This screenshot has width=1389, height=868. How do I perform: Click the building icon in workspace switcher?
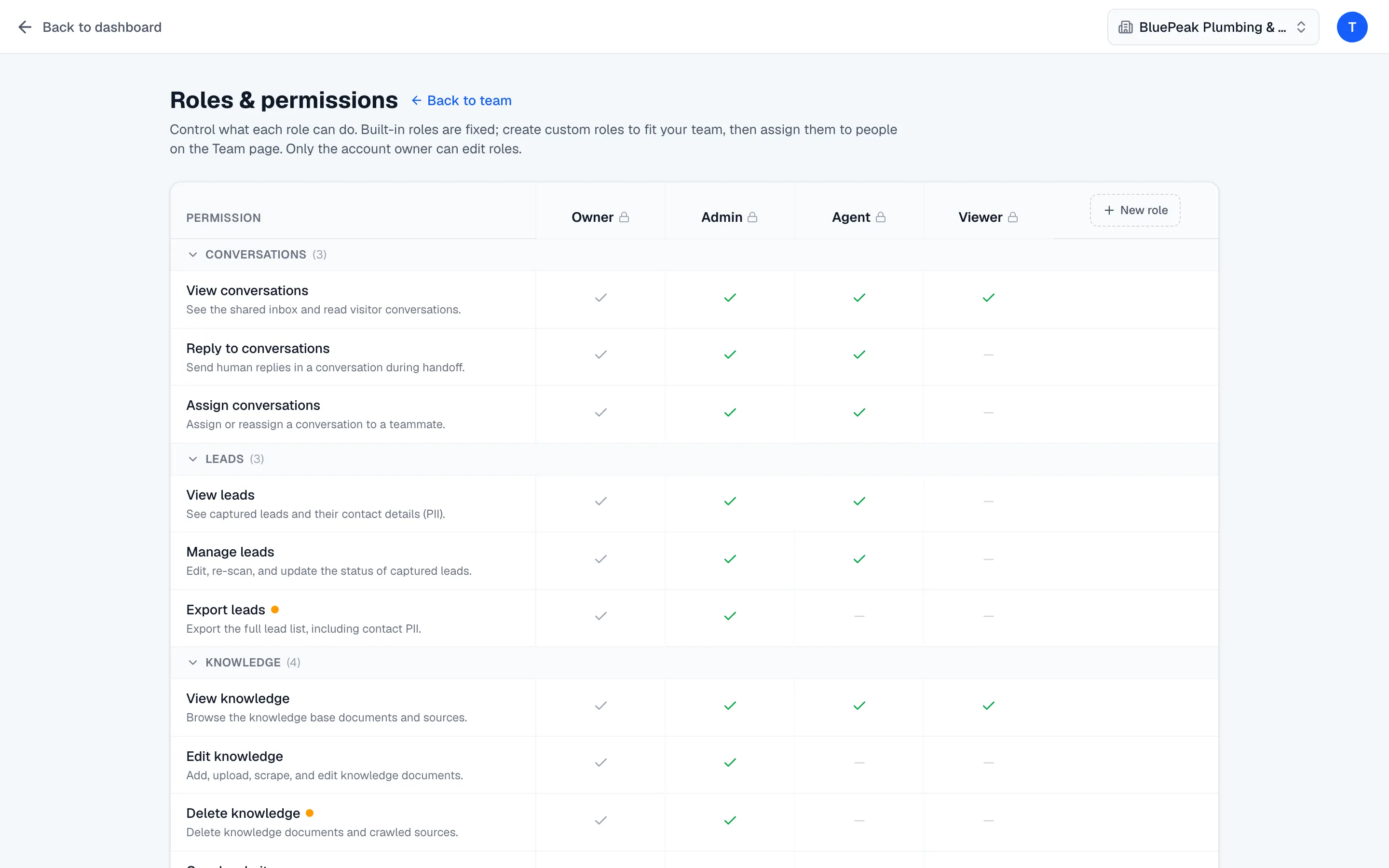(1126, 27)
